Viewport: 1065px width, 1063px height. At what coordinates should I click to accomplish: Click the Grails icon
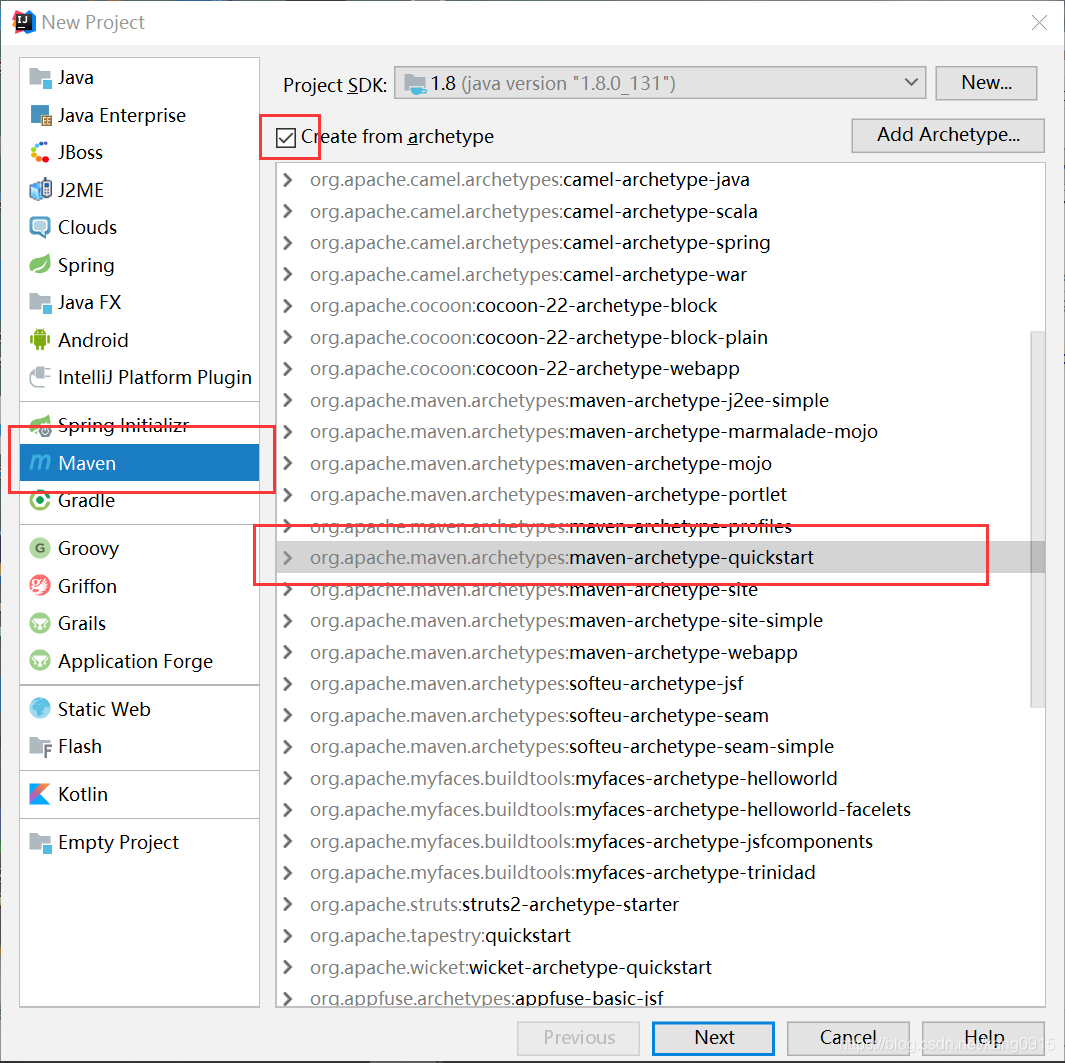point(40,623)
